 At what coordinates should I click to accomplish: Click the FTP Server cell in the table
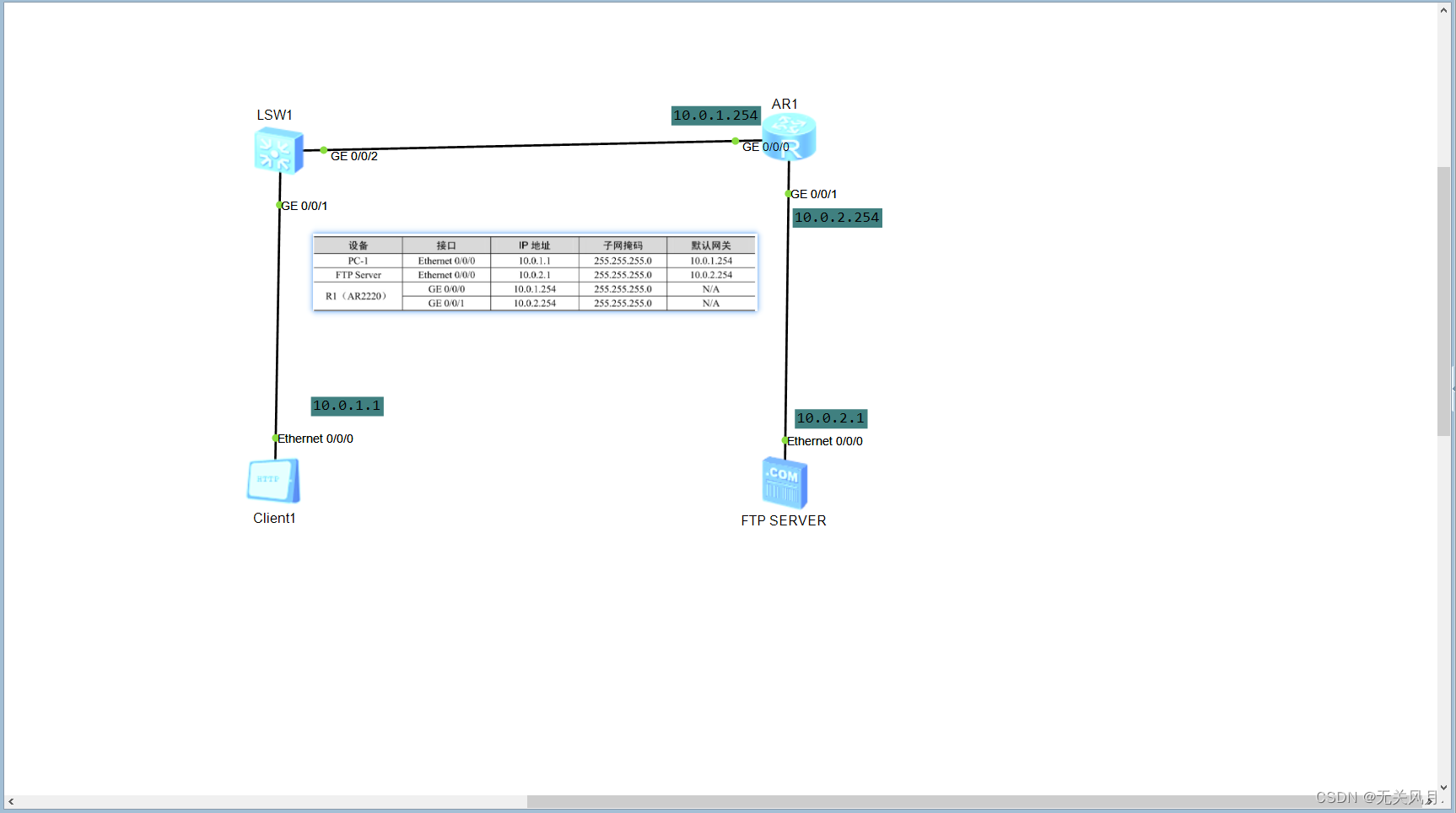pos(359,275)
